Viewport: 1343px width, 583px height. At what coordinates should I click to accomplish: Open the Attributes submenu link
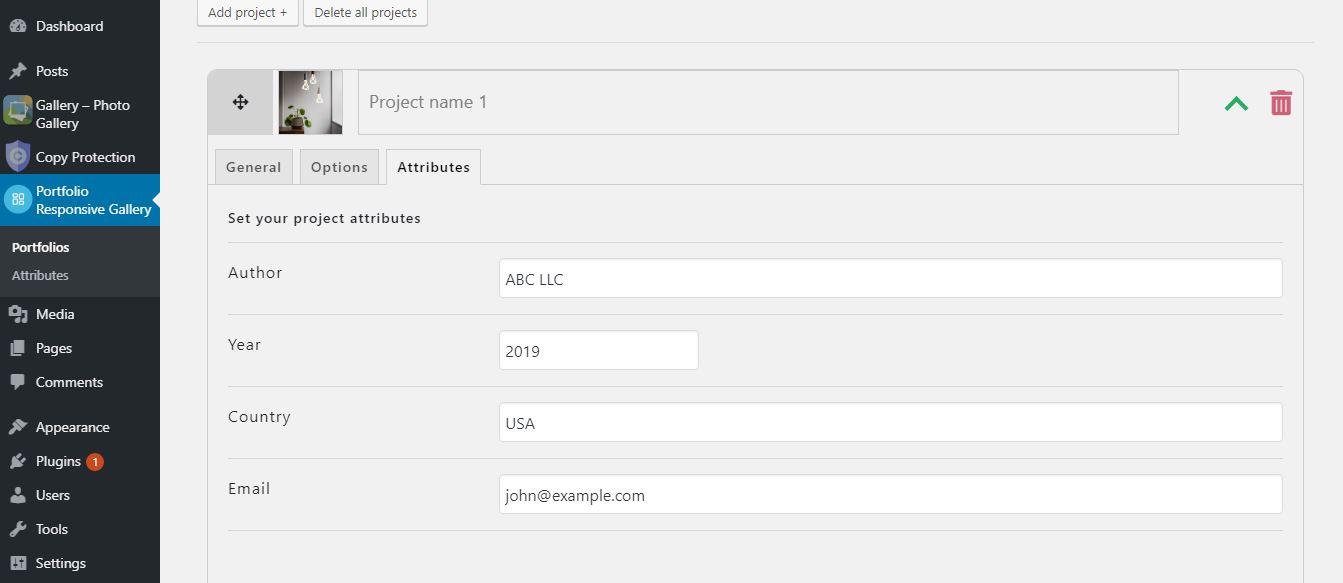(40, 275)
